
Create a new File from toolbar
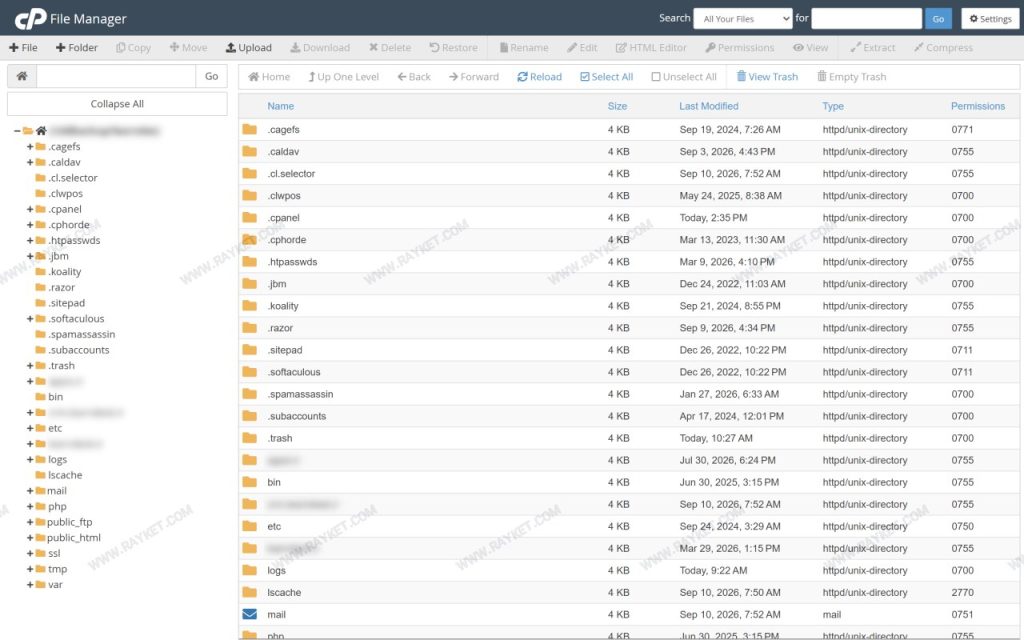tap(23, 48)
